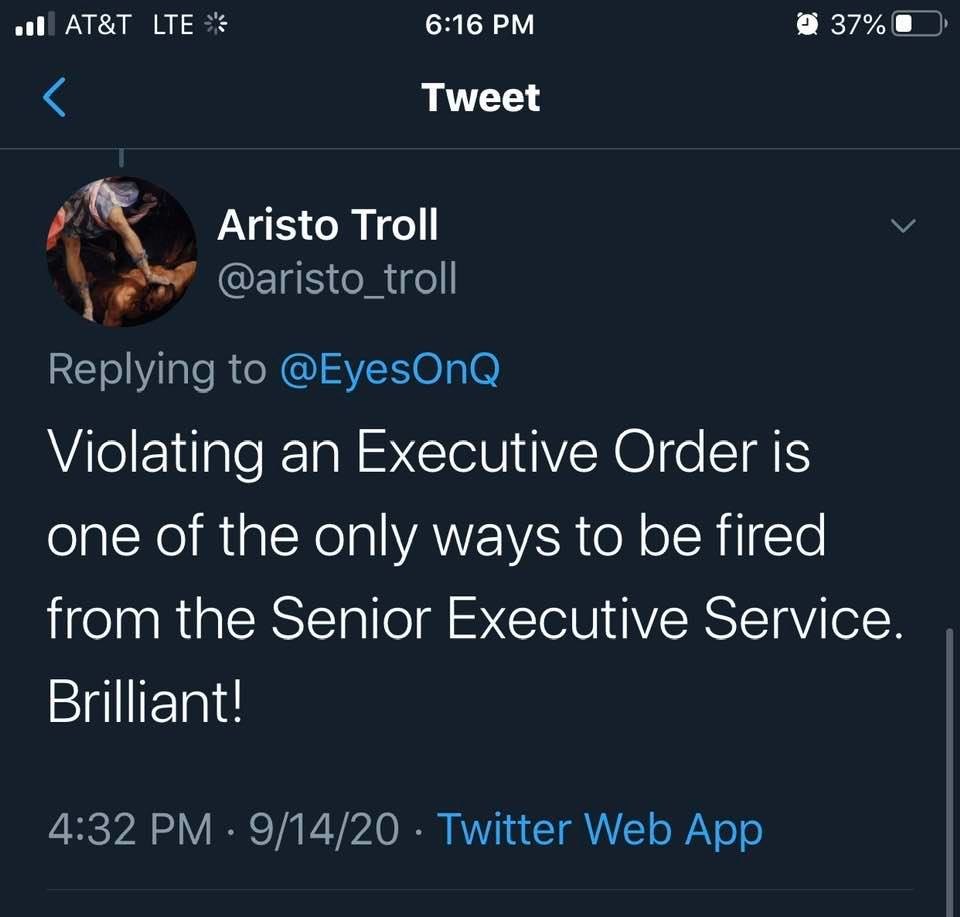The image size is (960, 917).
Task: Click the 9/14/20 tweet date
Action: click(323, 829)
